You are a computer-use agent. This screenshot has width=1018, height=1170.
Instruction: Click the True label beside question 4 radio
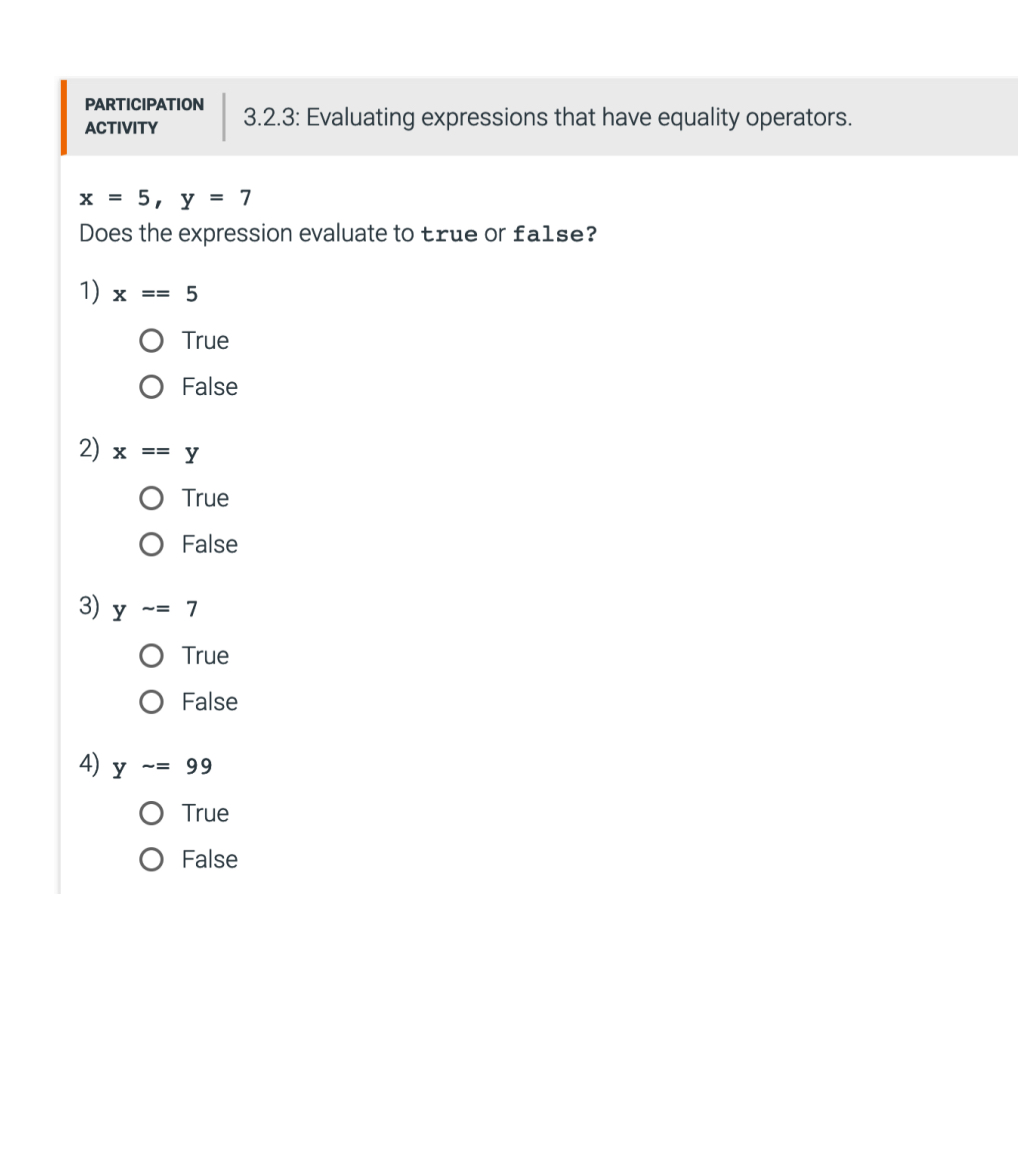point(205,813)
